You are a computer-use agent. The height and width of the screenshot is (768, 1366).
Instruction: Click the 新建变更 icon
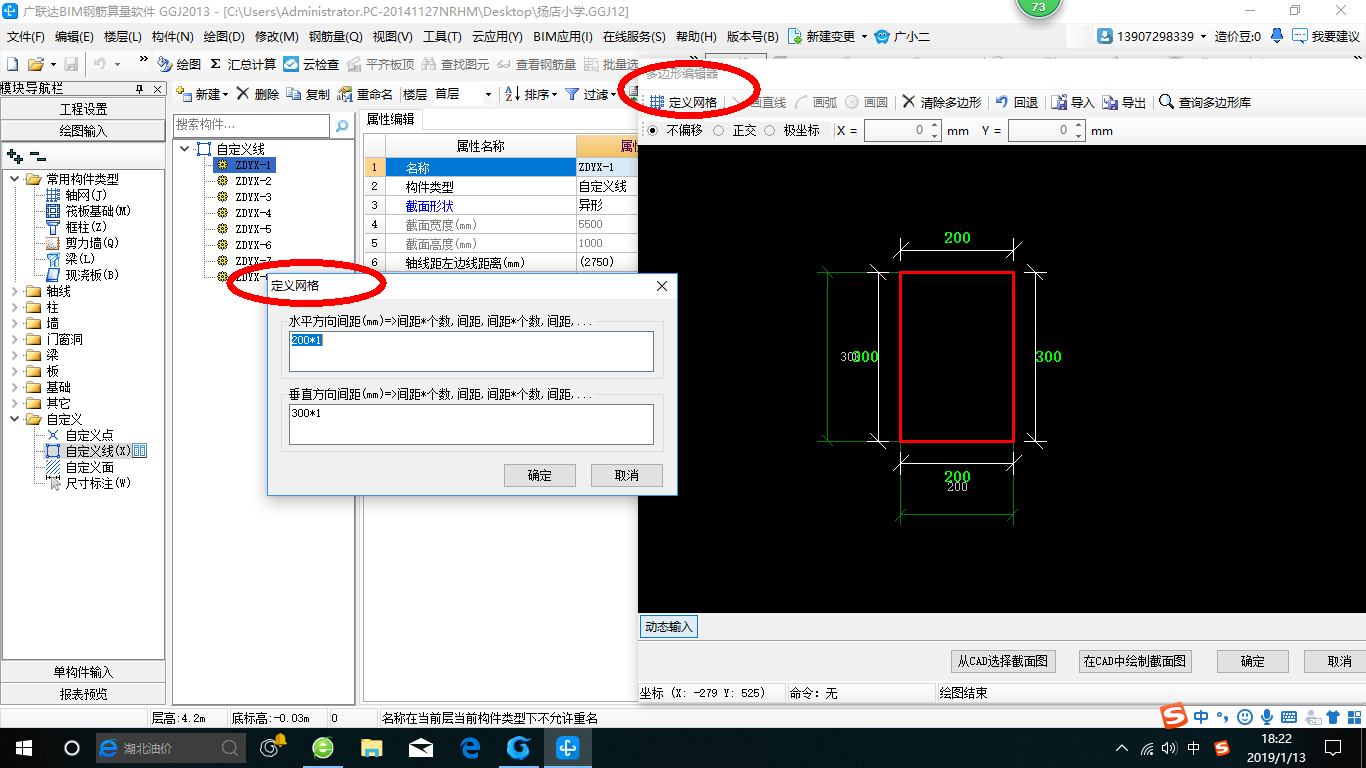[795, 36]
